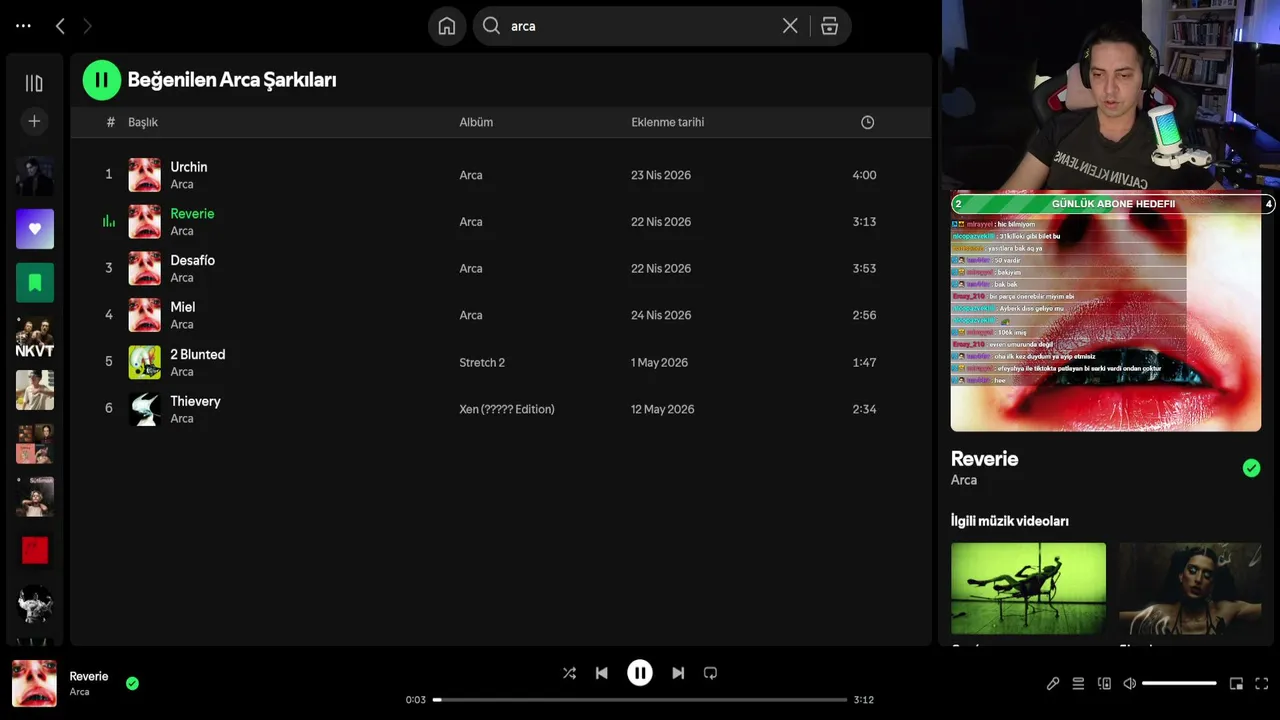Open the red square cover in sidebar
Screen dimensions: 1280x720
coord(35,550)
